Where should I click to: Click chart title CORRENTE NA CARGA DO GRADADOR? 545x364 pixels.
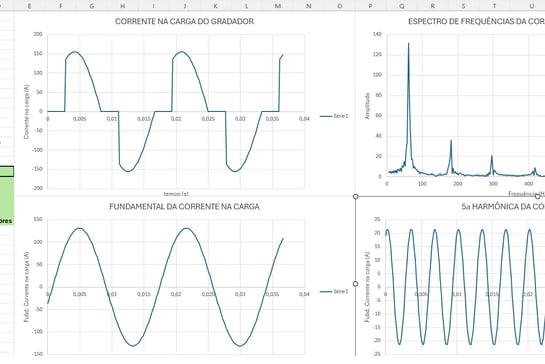point(184,21)
